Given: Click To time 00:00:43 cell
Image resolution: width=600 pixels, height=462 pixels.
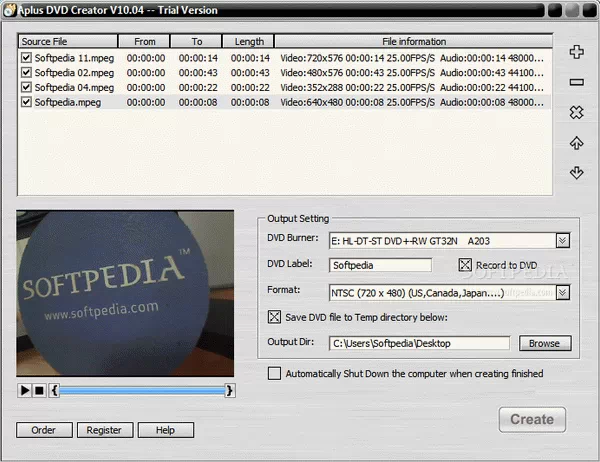Looking at the screenshot, I should point(198,72).
